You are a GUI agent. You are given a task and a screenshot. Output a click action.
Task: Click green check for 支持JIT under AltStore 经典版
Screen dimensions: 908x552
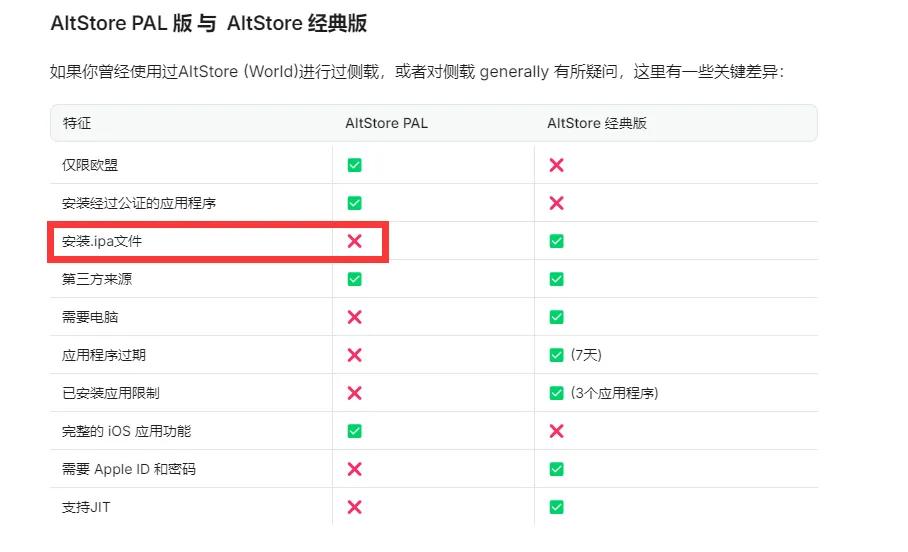click(x=556, y=507)
